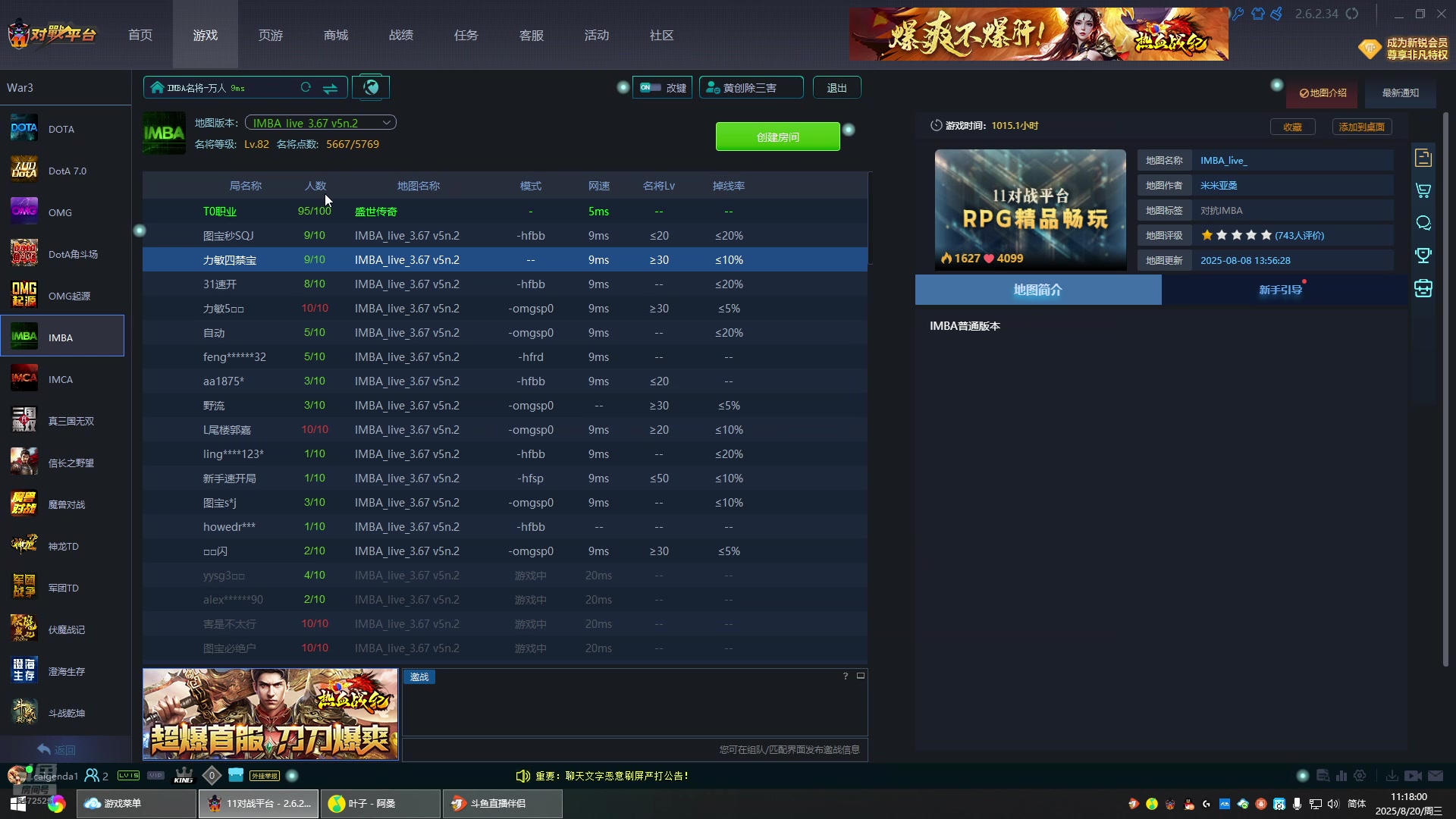Open 游戏菜单 in the Windows taskbar
The image size is (1456, 819).
point(136,804)
